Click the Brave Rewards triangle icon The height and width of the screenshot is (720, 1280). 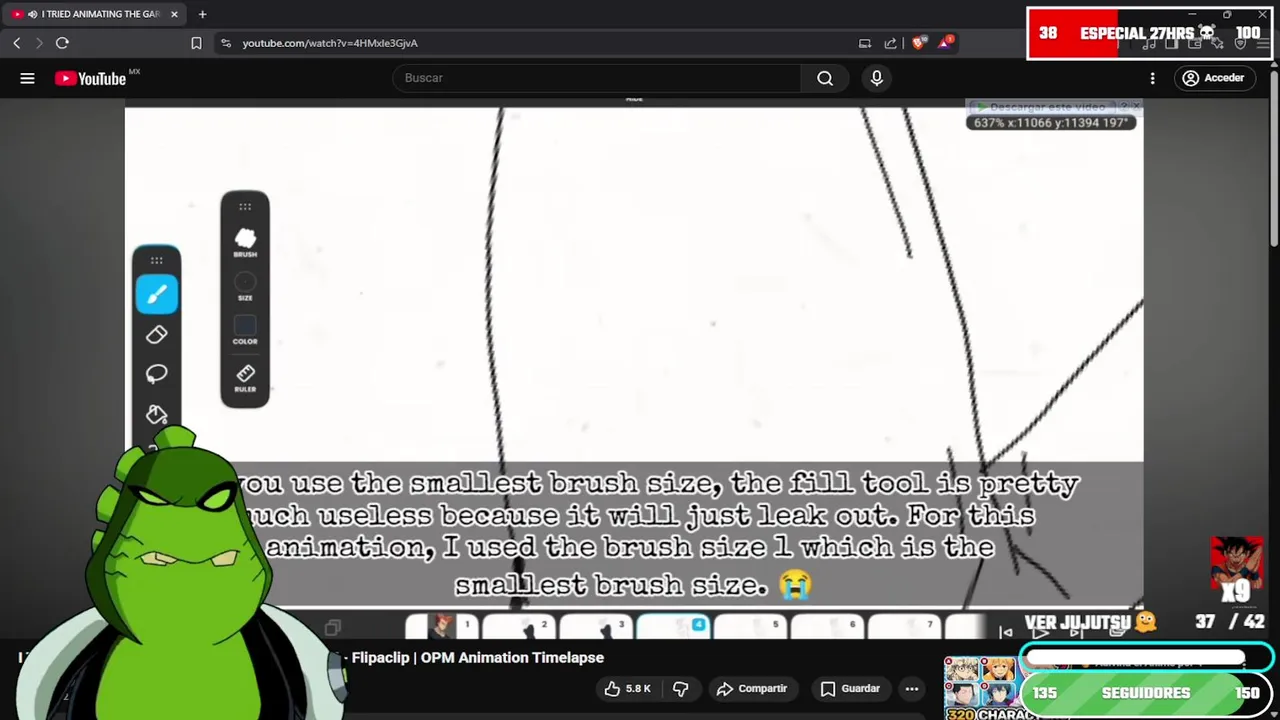pyautogui.click(x=945, y=43)
